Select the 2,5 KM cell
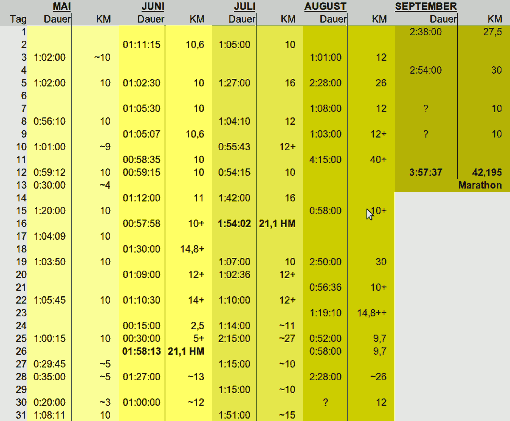 [x=197, y=326]
